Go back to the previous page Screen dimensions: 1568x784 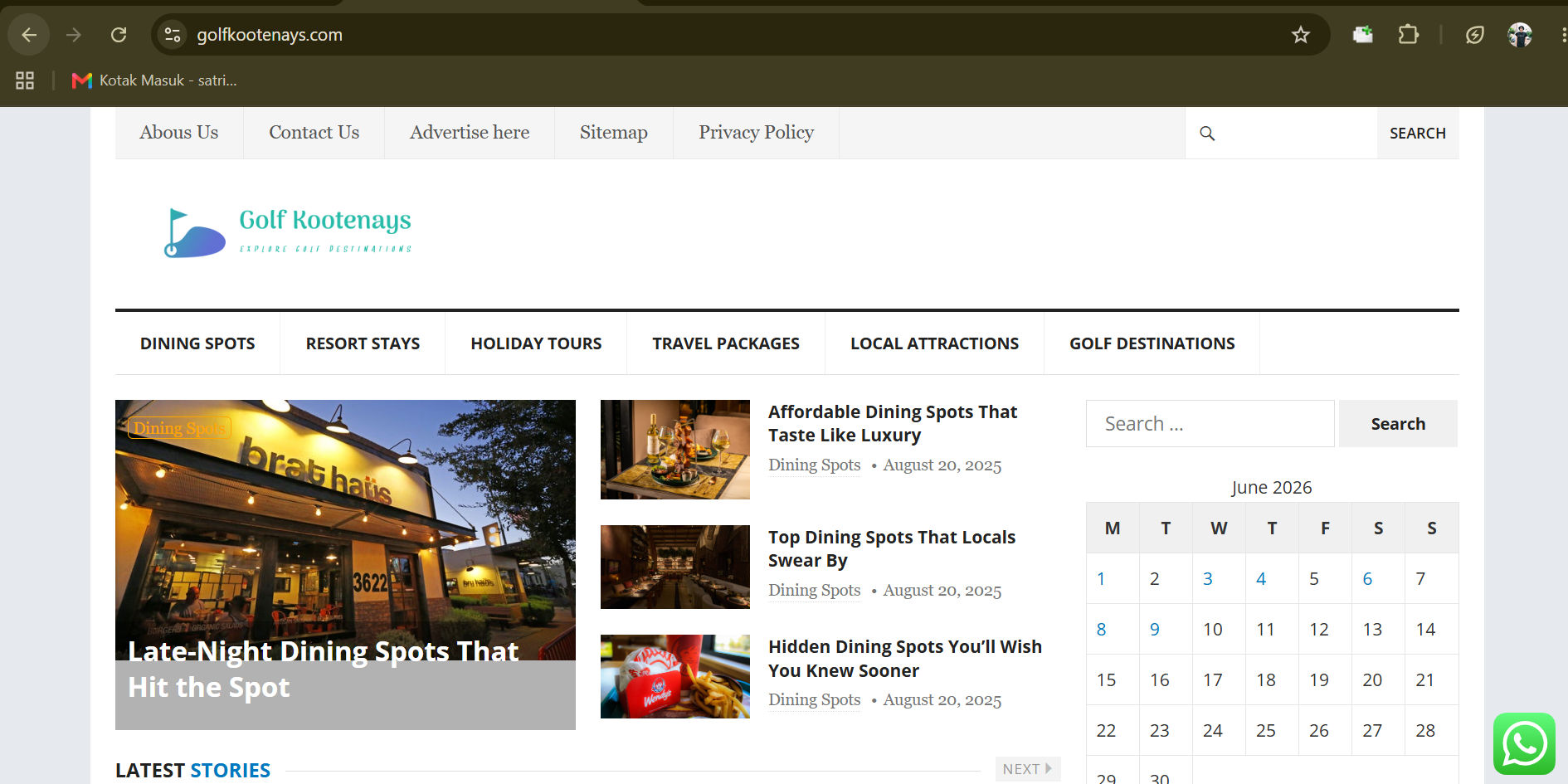click(29, 35)
